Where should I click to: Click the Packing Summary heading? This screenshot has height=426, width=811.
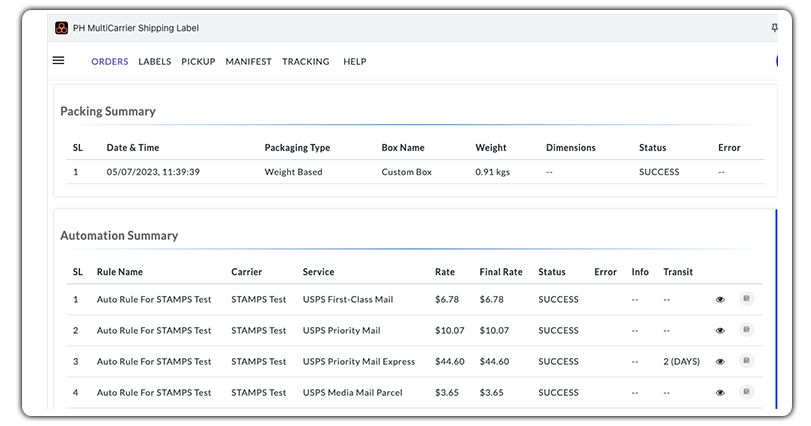(x=108, y=112)
